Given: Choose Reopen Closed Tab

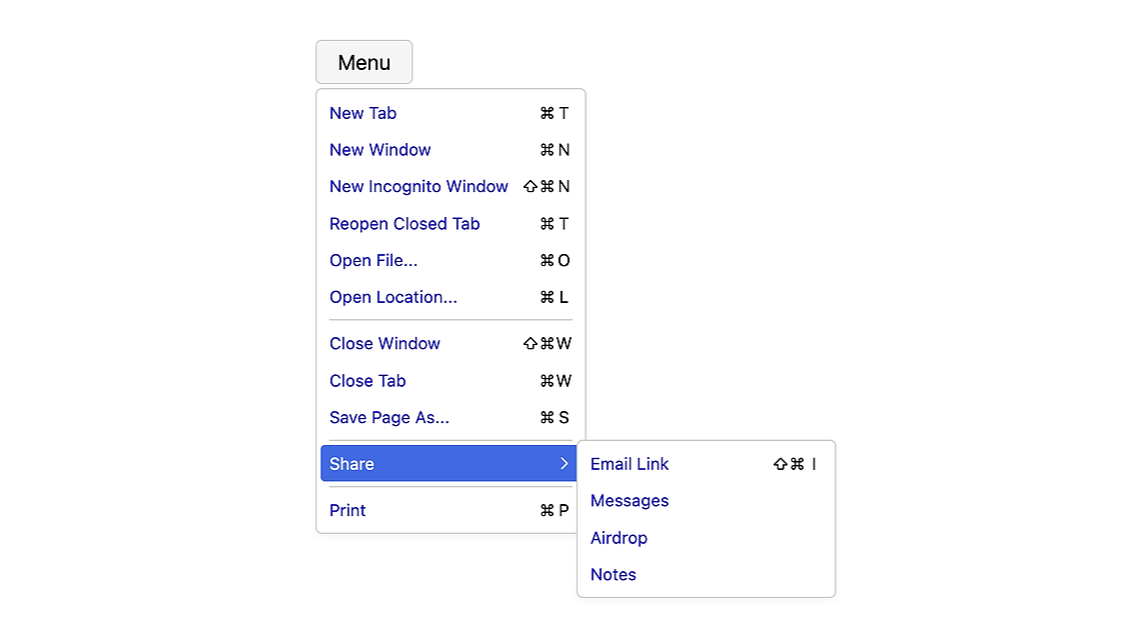Looking at the screenshot, I should (x=404, y=223).
